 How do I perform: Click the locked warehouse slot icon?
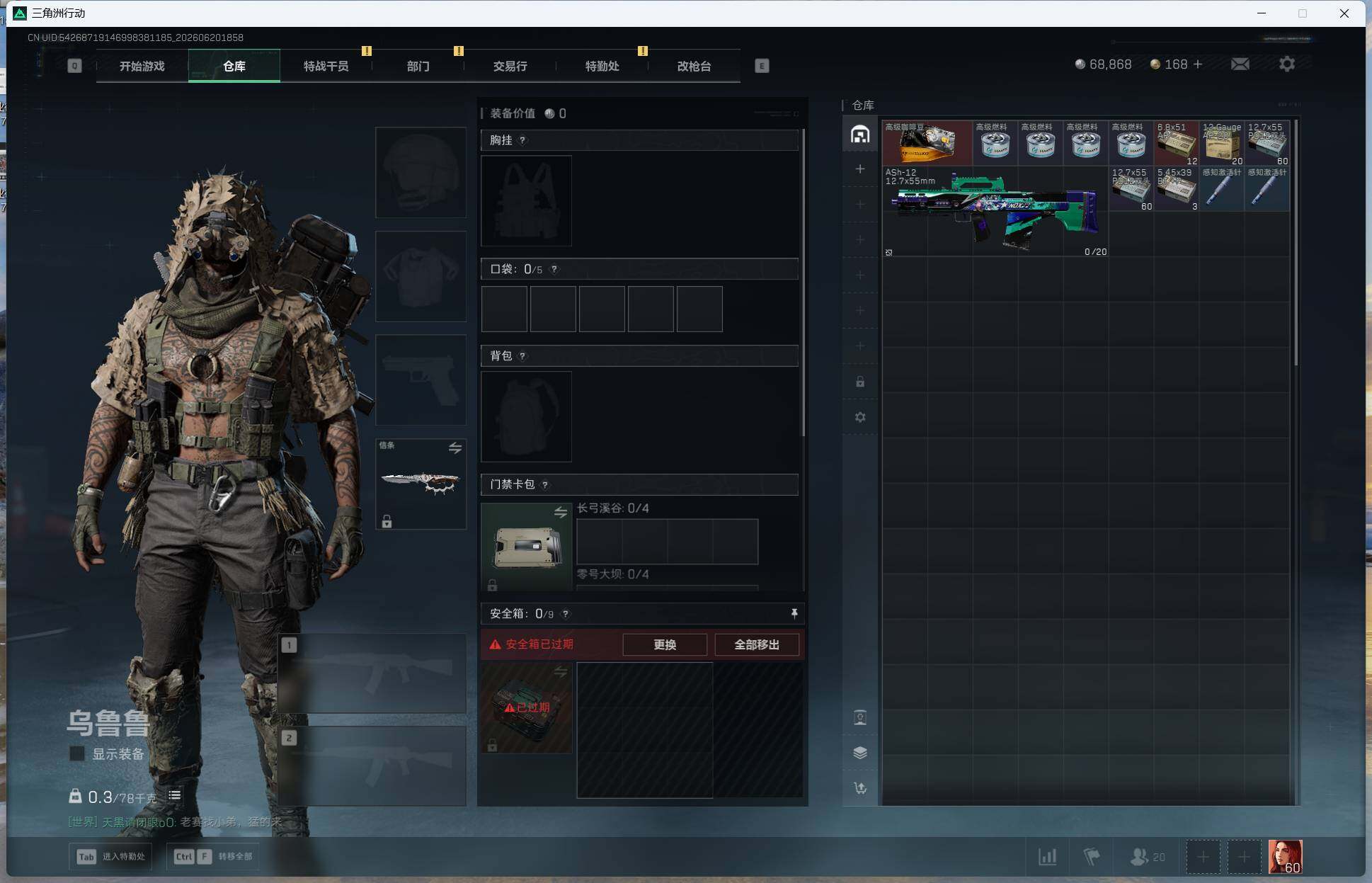[859, 382]
